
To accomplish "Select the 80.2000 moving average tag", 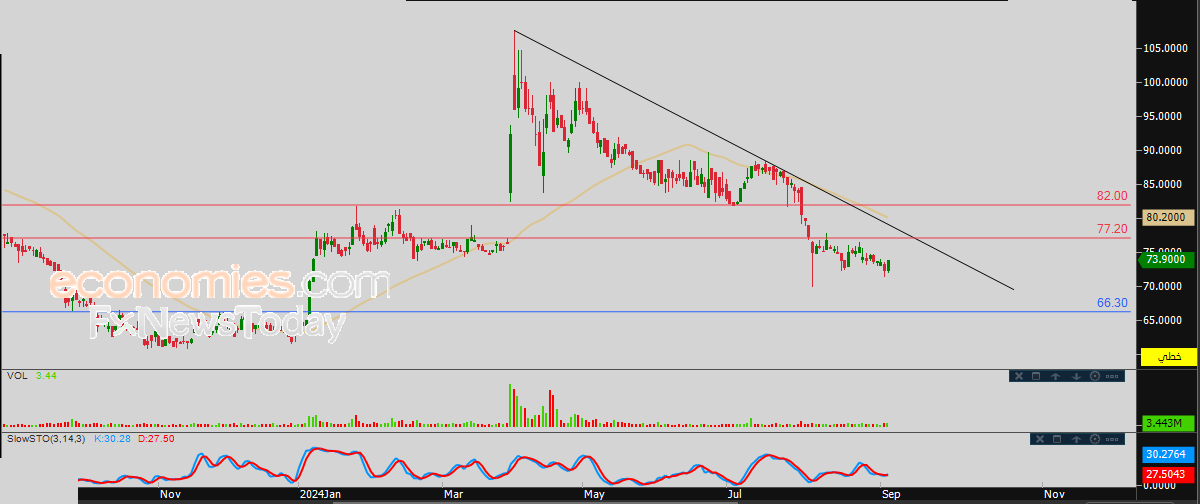I will click(1166, 215).
